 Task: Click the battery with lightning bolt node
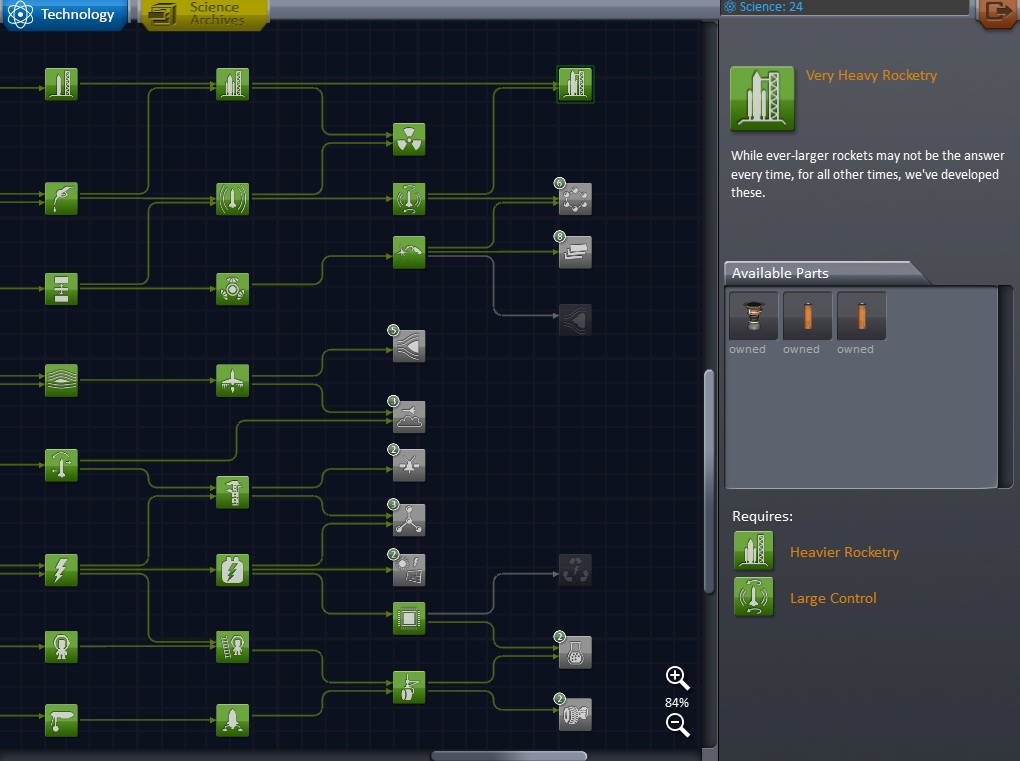pos(232,571)
